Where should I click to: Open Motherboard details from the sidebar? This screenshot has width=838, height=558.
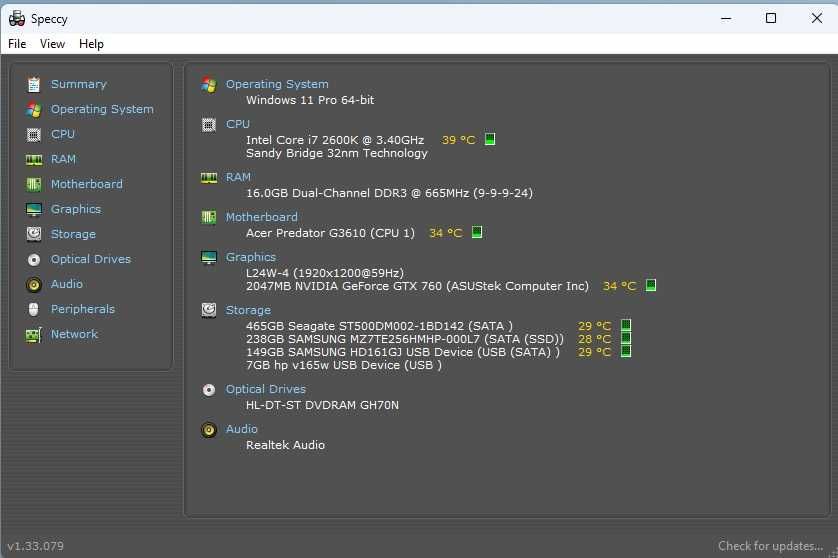[x=87, y=184]
